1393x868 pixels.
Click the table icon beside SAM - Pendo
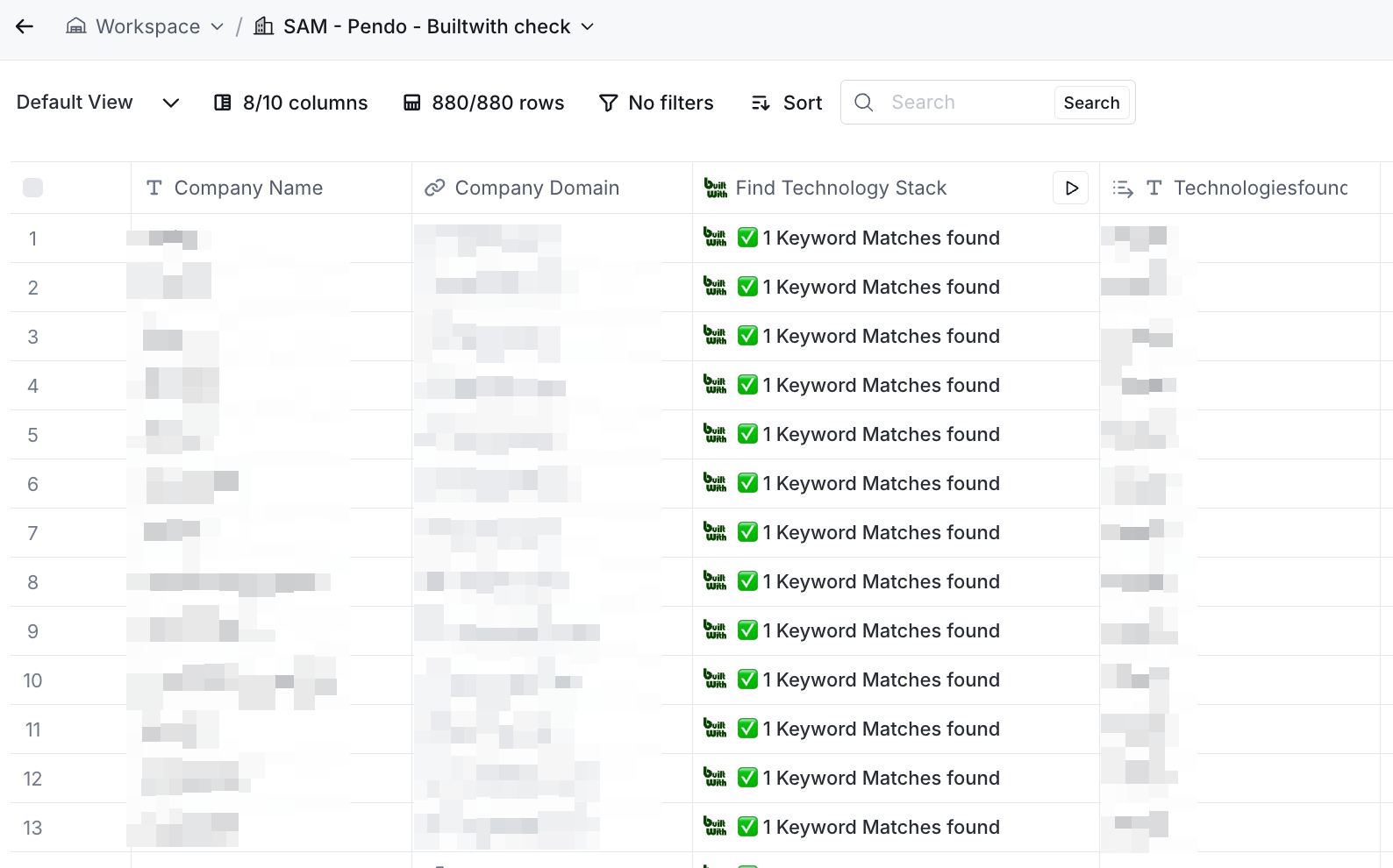pyautogui.click(x=263, y=26)
